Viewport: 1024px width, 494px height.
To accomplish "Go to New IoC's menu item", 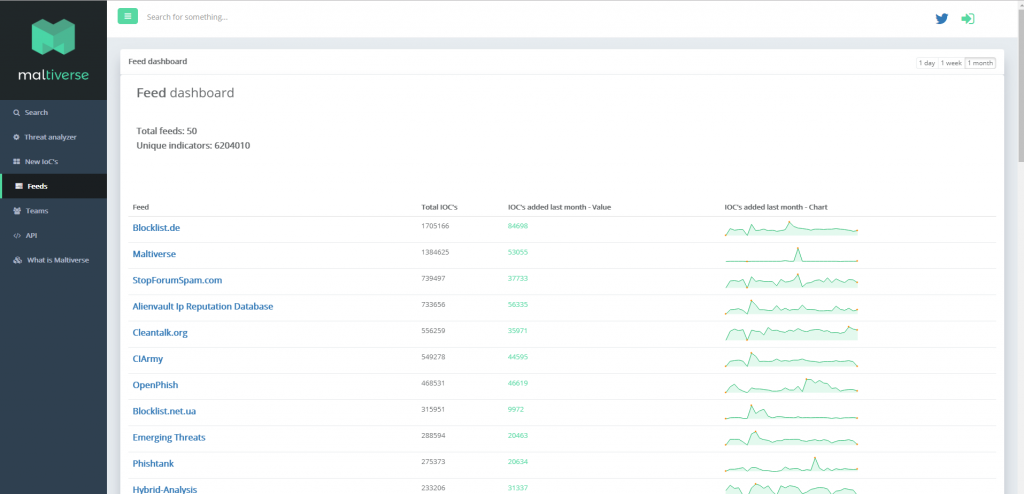I will tap(54, 161).
